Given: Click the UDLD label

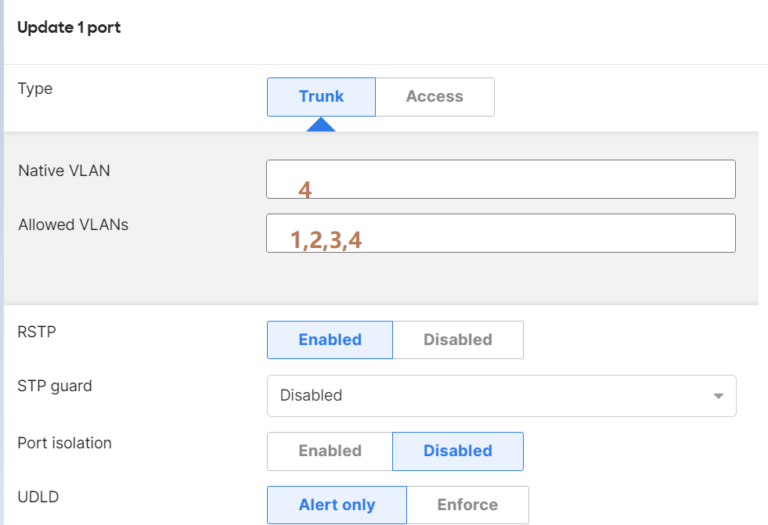Looking at the screenshot, I should (38, 497).
